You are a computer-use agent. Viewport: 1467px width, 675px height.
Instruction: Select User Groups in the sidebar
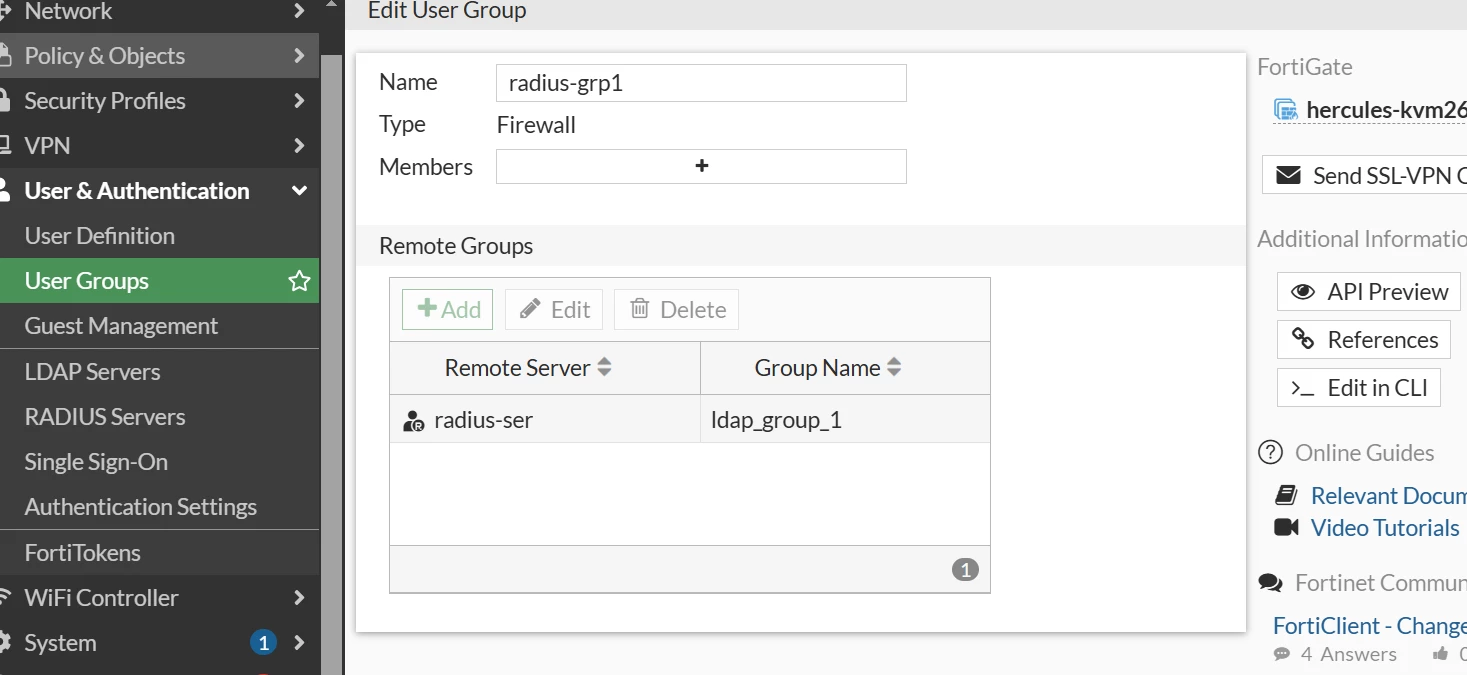160,281
